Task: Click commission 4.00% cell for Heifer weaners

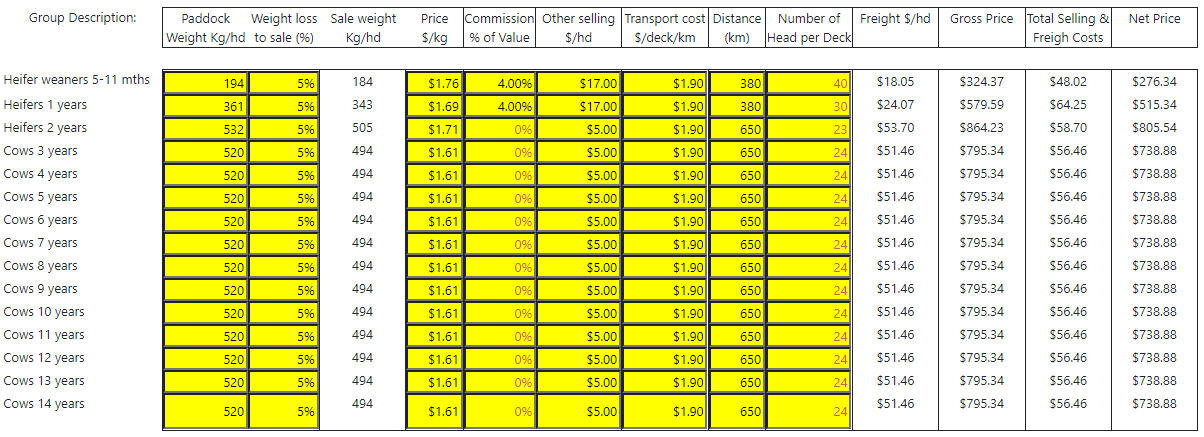Action: click(x=500, y=83)
